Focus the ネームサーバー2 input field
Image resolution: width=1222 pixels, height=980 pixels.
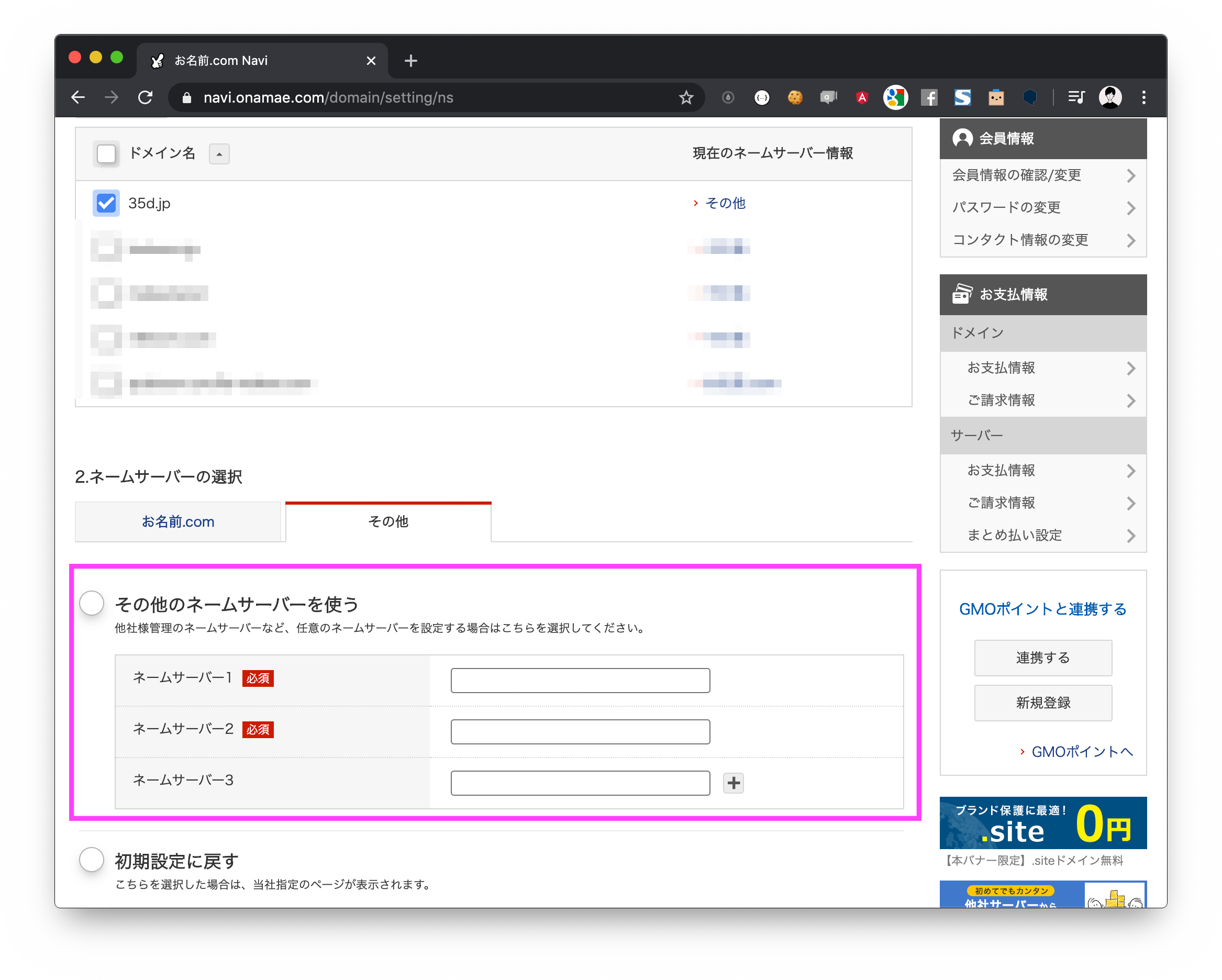click(580, 731)
